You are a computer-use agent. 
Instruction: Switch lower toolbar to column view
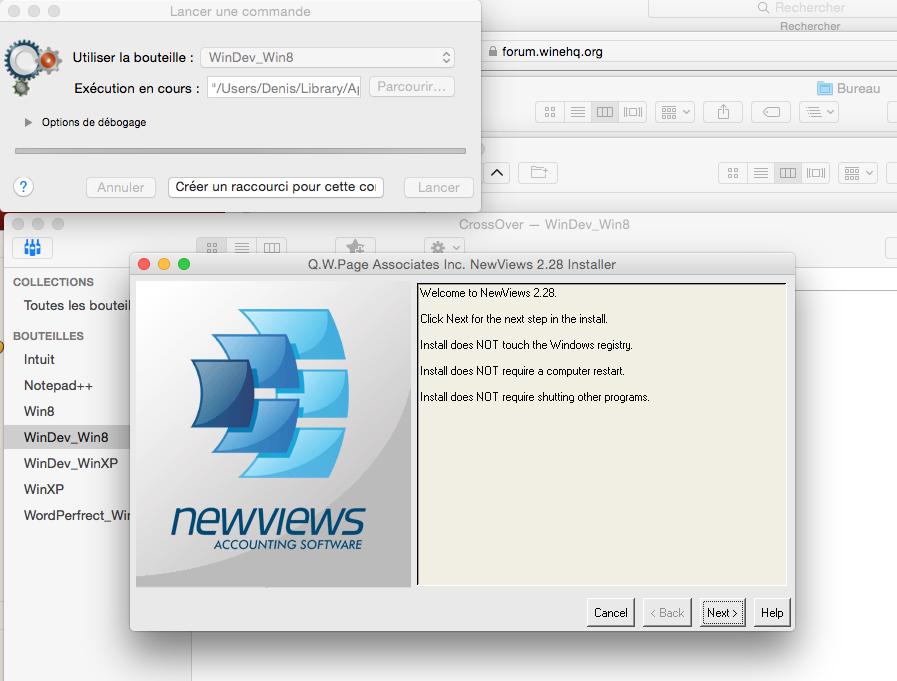pos(788,173)
